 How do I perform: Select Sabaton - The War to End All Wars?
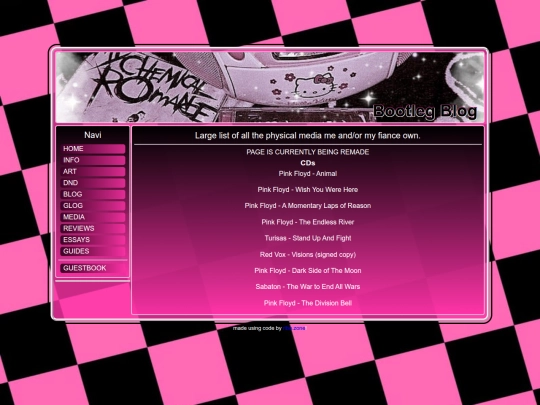pos(308,287)
